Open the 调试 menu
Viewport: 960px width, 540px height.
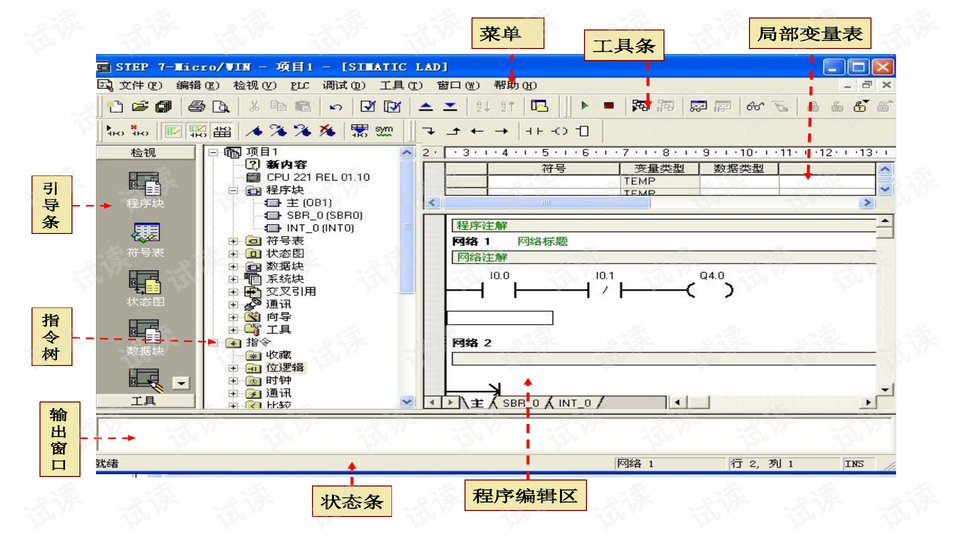(x=343, y=86)
